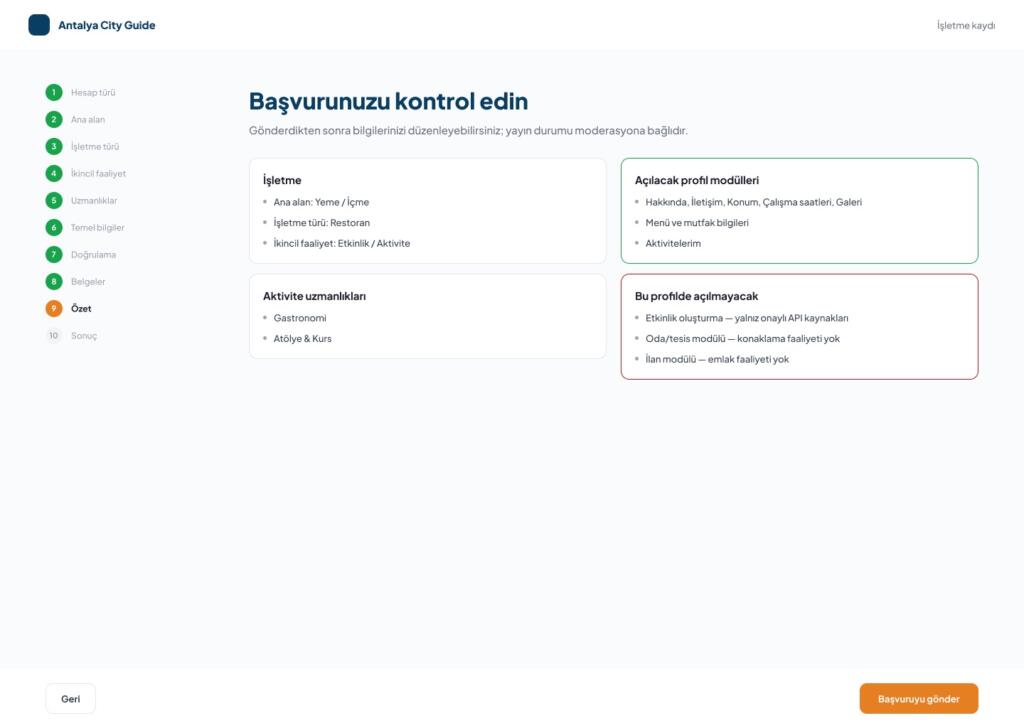The width and height of the screenshot is (1024, 728).
Task: Click the İşletme card title
Action: click(282, 180)
